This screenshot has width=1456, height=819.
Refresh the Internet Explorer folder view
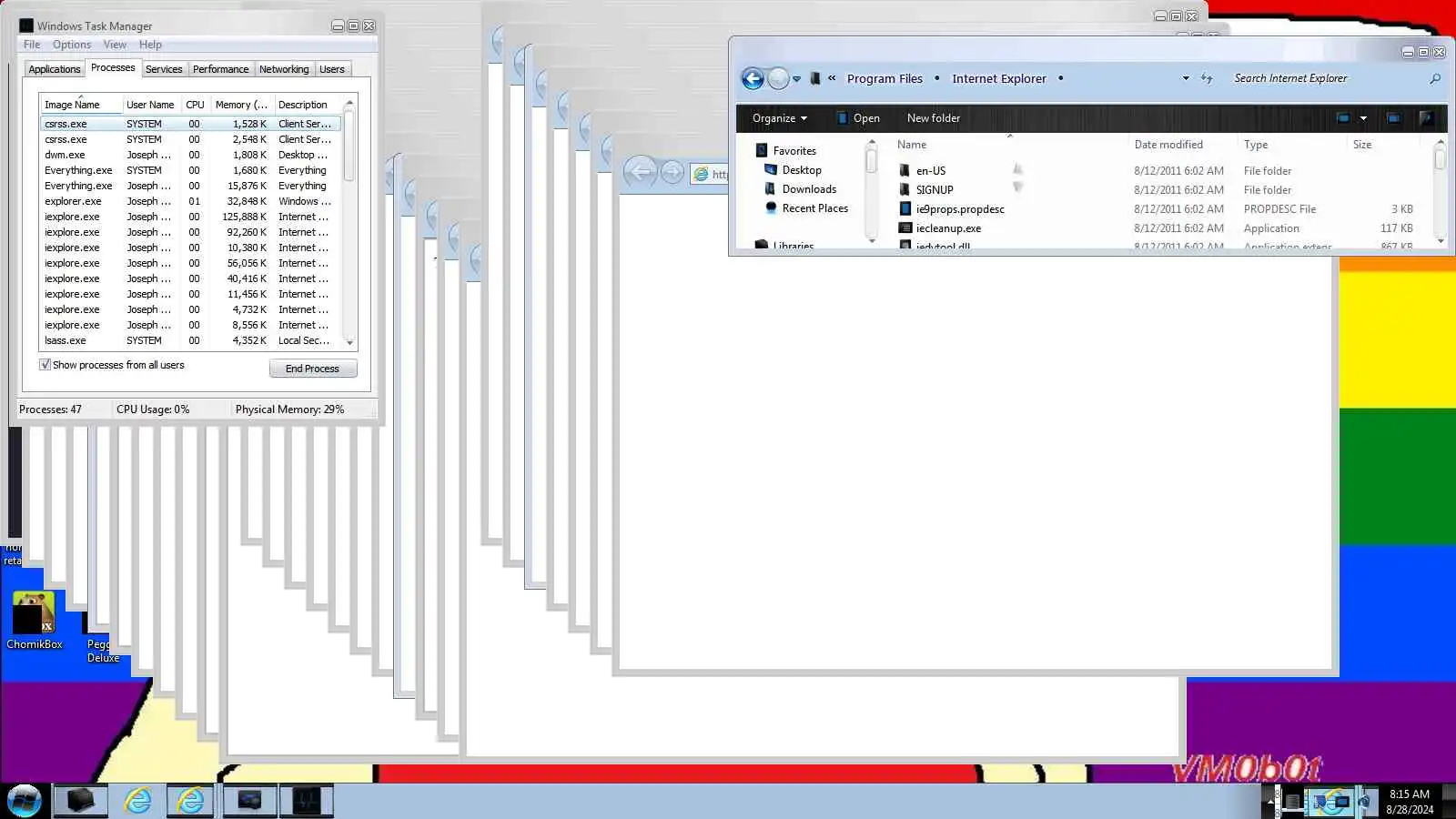click(1207, 78)
